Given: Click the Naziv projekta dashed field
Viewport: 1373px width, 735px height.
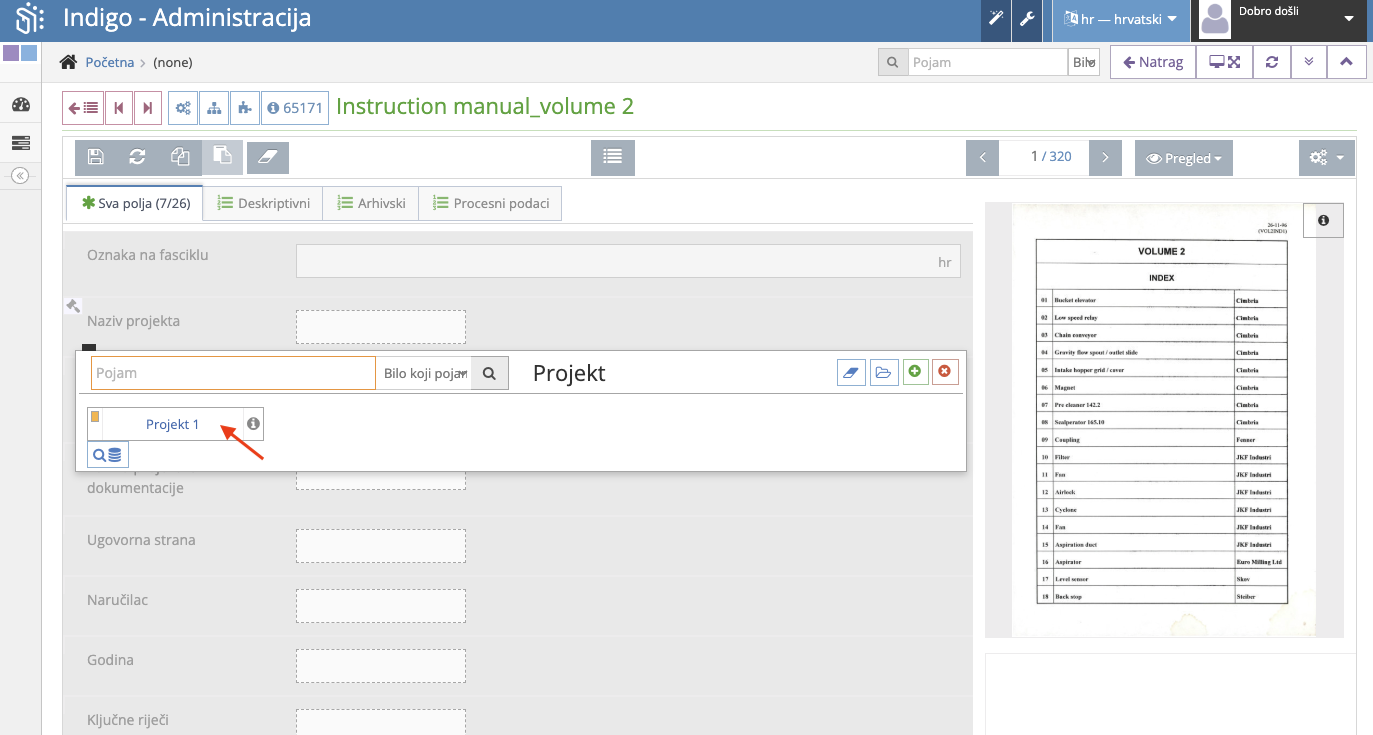Looking at the screenshot, I should [381, 326].
